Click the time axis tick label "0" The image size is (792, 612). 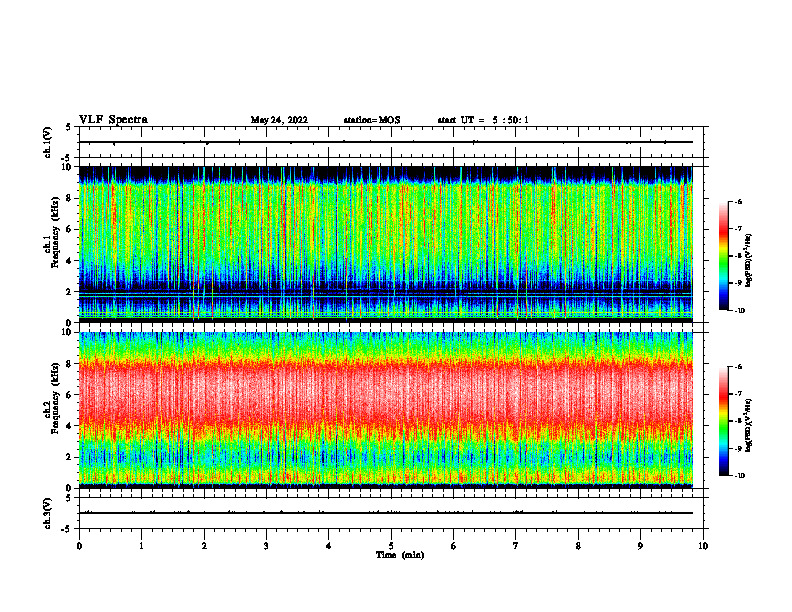coord(79,546)
